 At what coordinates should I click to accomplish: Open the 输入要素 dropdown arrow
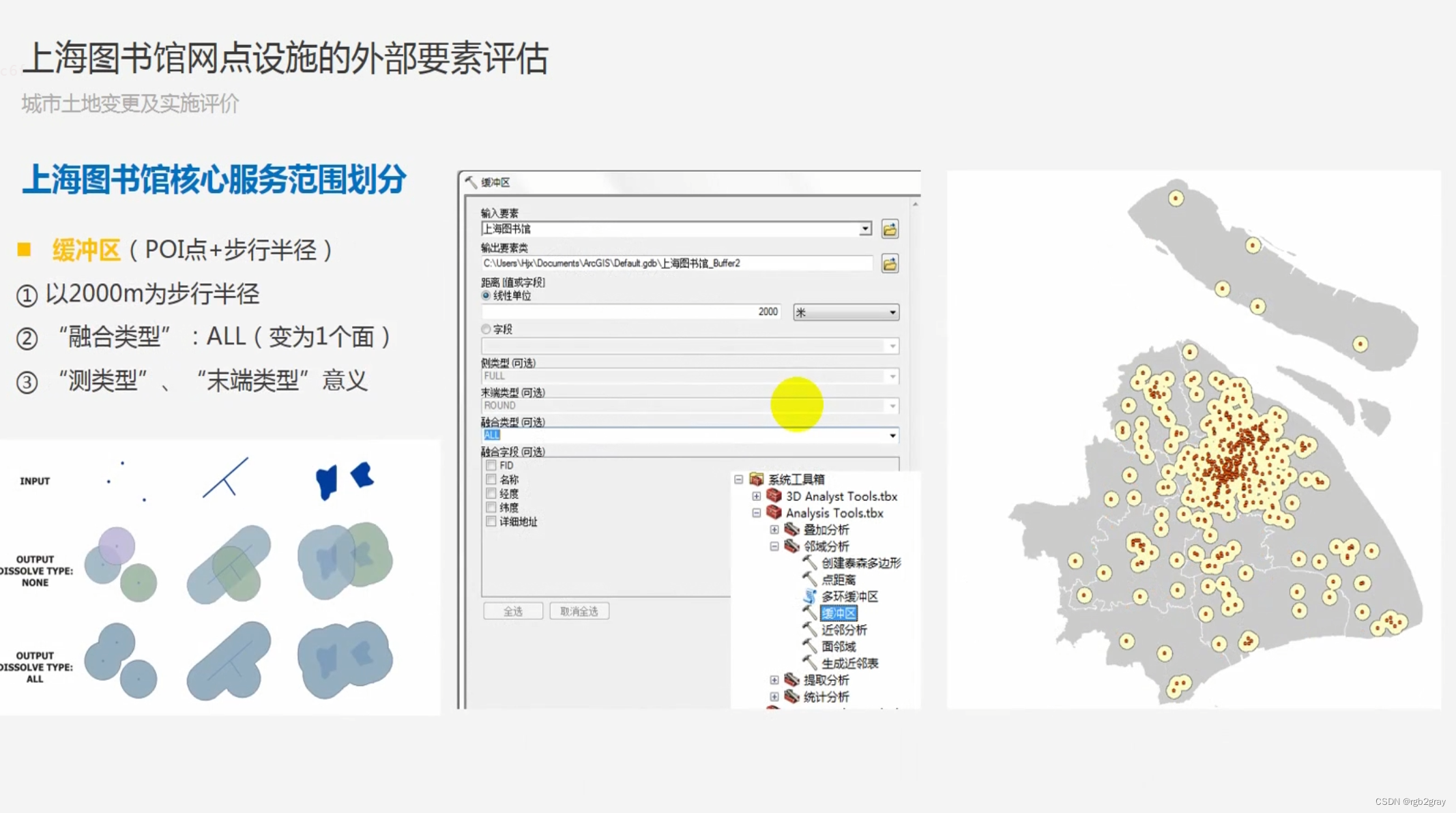coord(865,229)
